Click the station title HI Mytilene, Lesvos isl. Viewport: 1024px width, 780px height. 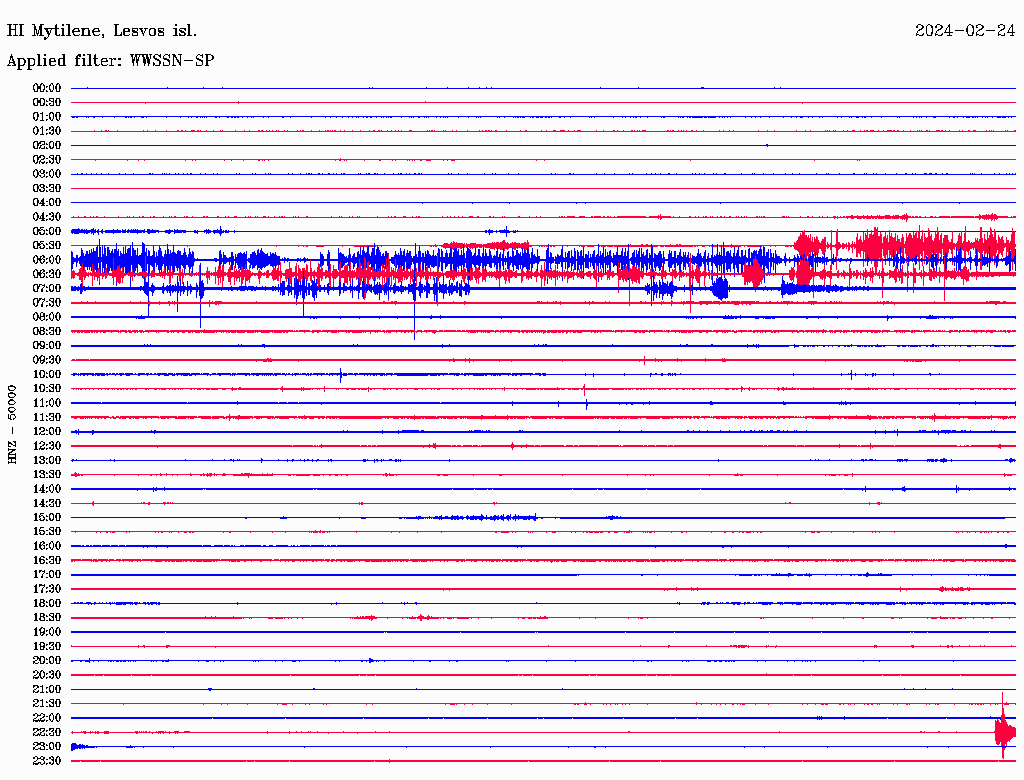pyautogui.click(x=101, y=31)
